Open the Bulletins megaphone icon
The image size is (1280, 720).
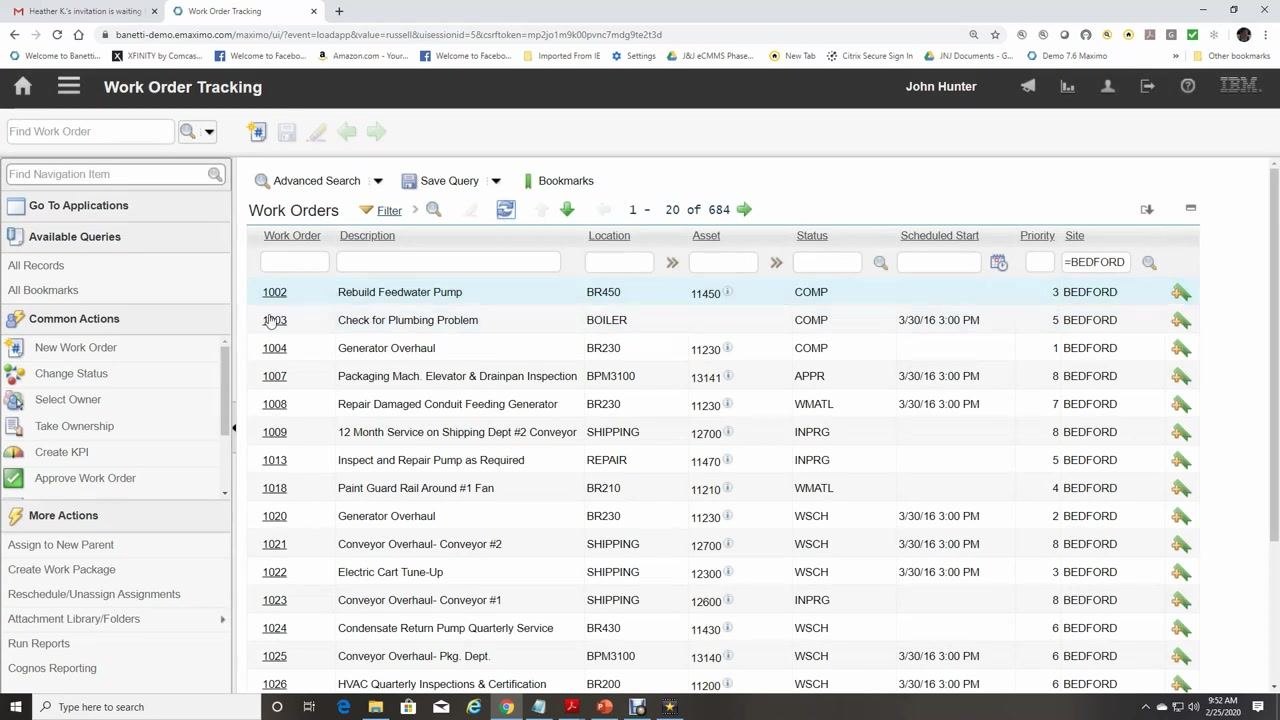point(1028,87)
